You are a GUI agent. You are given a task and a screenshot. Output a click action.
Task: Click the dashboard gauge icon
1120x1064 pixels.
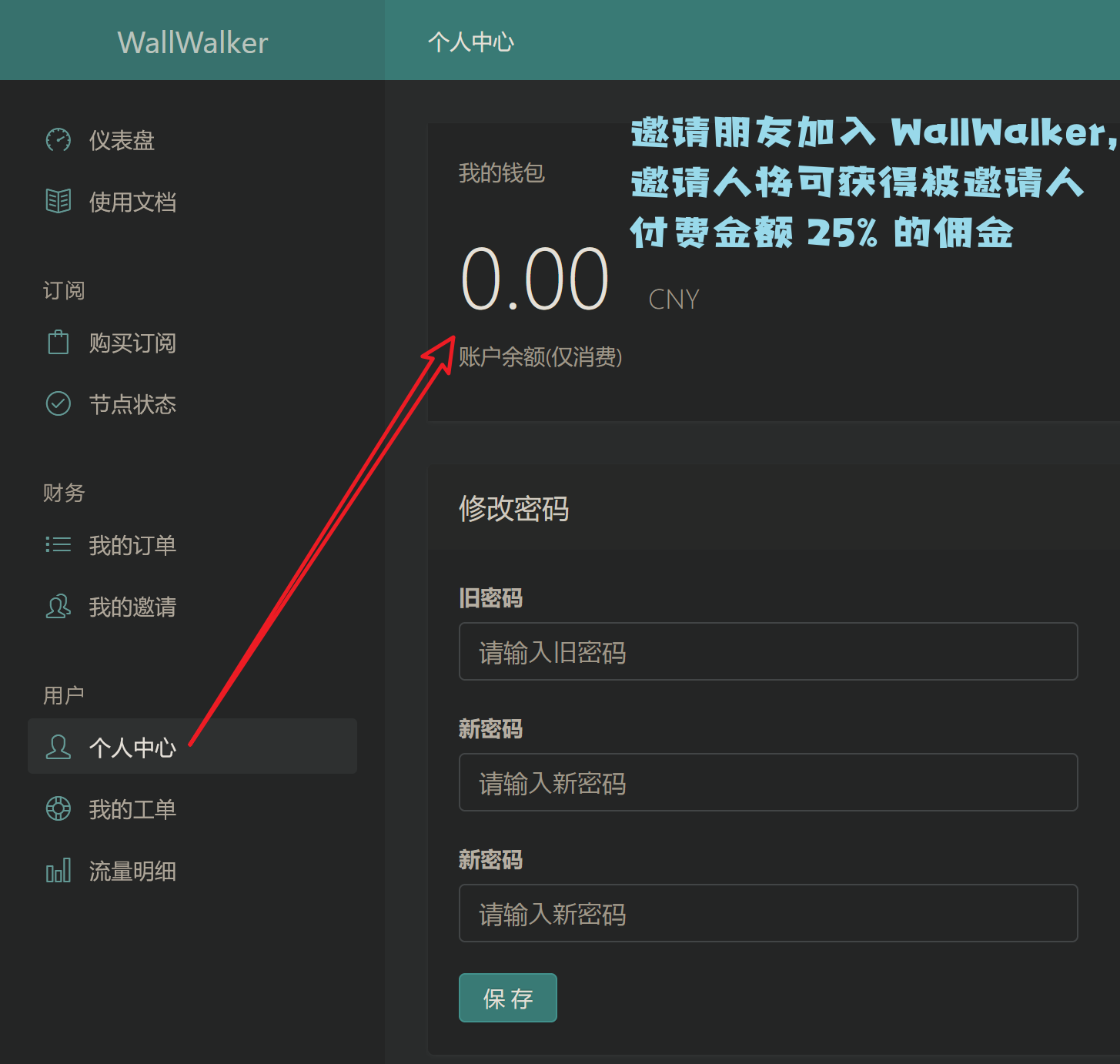[59, 140]
